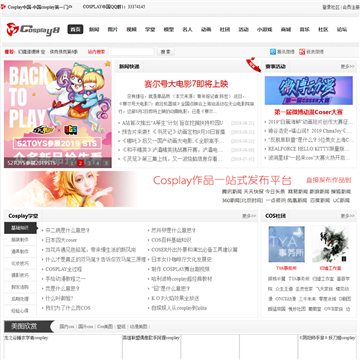Viewport: 360px width, 360px height.
Task: Select the 服装制作 side tab
Action: tap(20, 240)
